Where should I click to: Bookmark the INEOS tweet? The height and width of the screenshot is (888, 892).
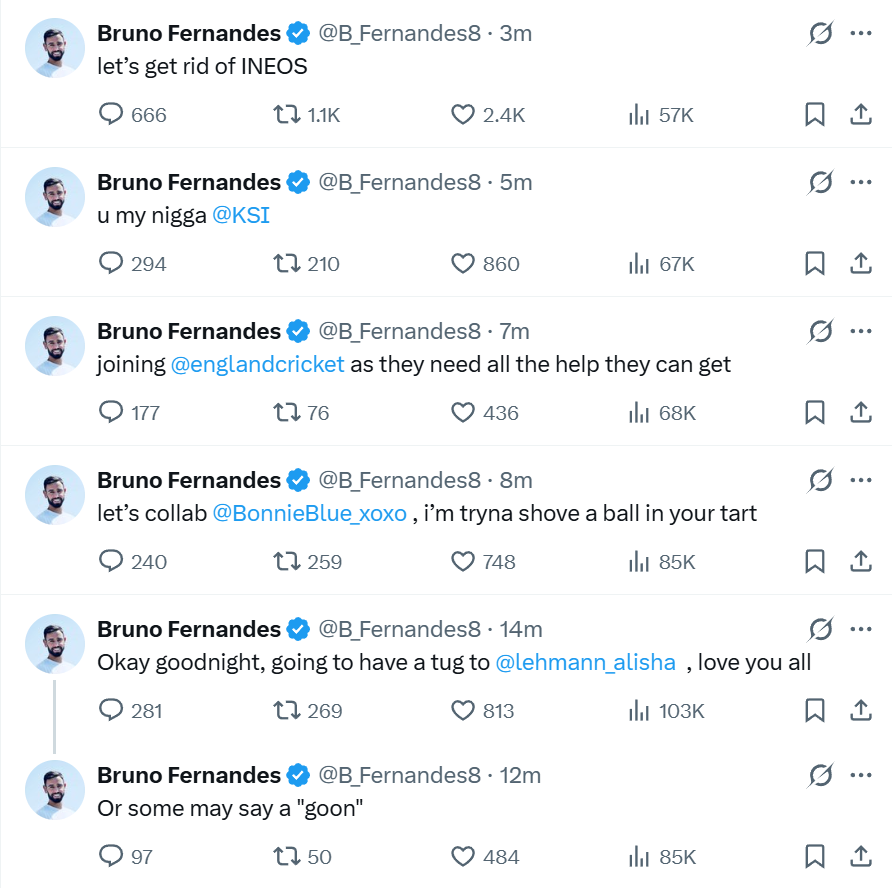point(815,115)
